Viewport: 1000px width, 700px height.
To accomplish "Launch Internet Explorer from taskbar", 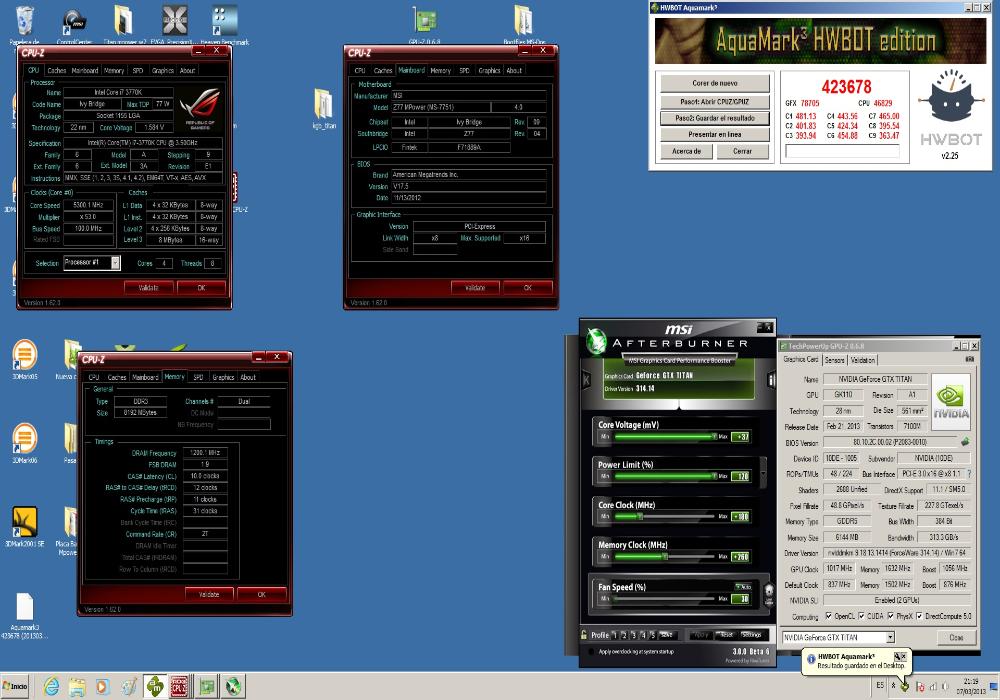I will [51, 686].
